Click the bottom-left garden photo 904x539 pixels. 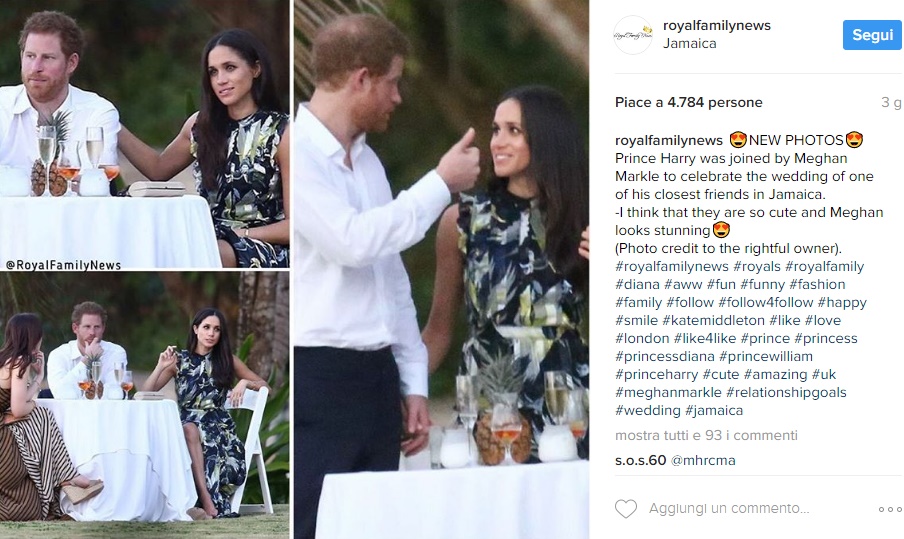(145, 405)
